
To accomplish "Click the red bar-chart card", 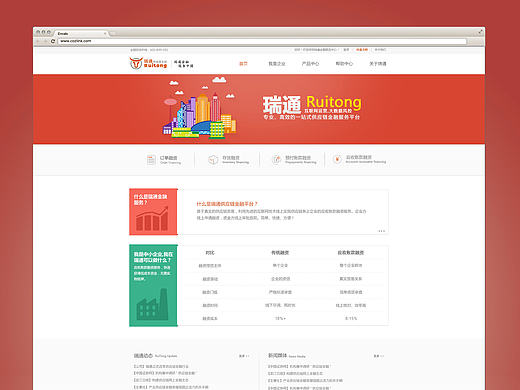I will [153, 212].
